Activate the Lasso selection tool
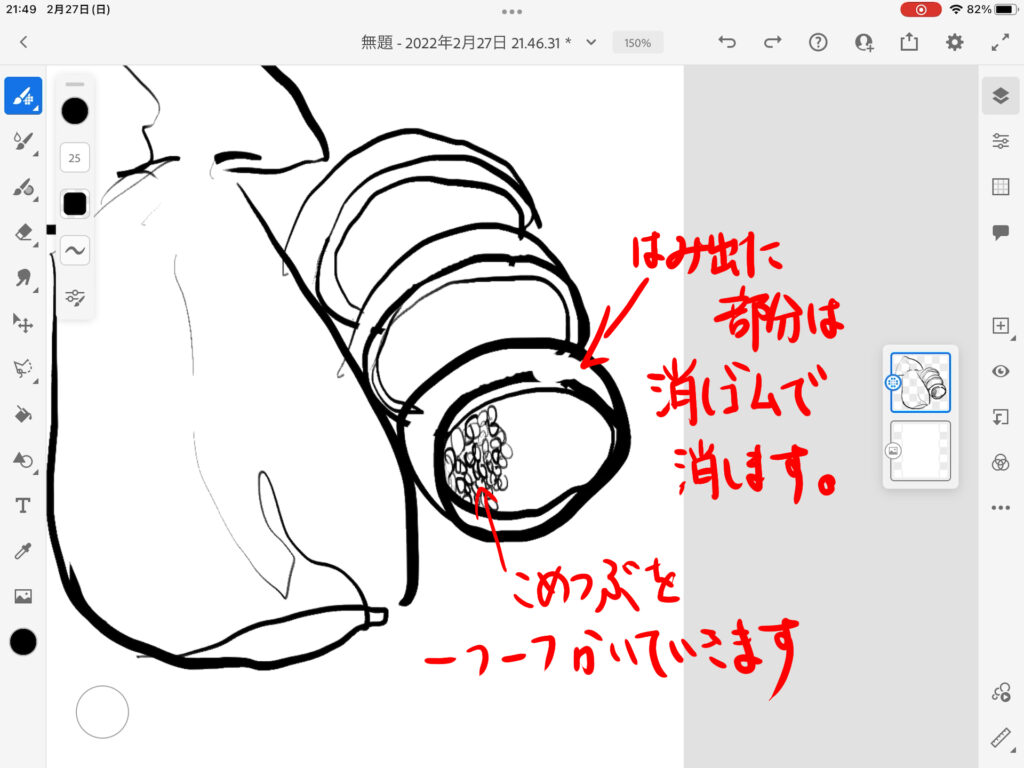This screenshot has width=1024, height=768. pyautogui.click(x=23, y=368)
